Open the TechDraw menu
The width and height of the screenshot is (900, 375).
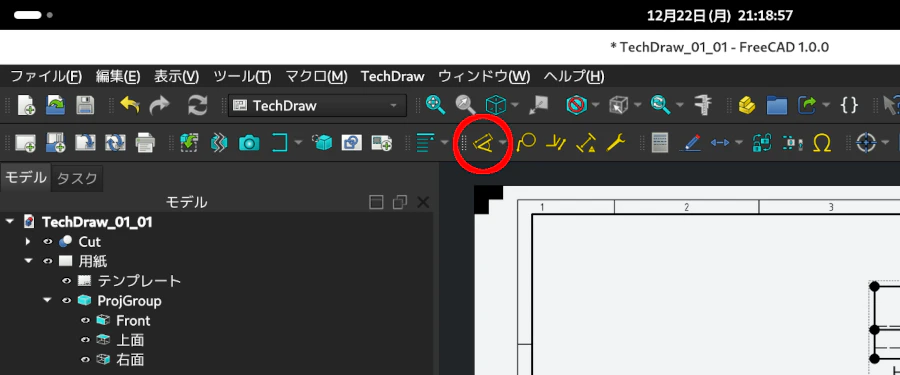pyautogui.click(x=393, y=76)
